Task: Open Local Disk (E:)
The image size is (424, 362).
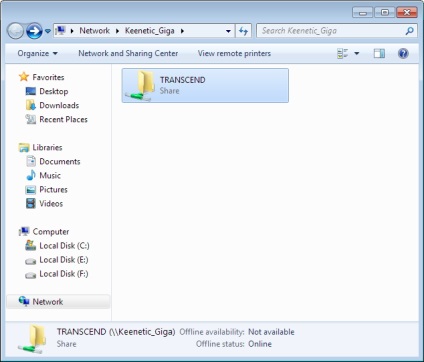Action: point(64,260)
